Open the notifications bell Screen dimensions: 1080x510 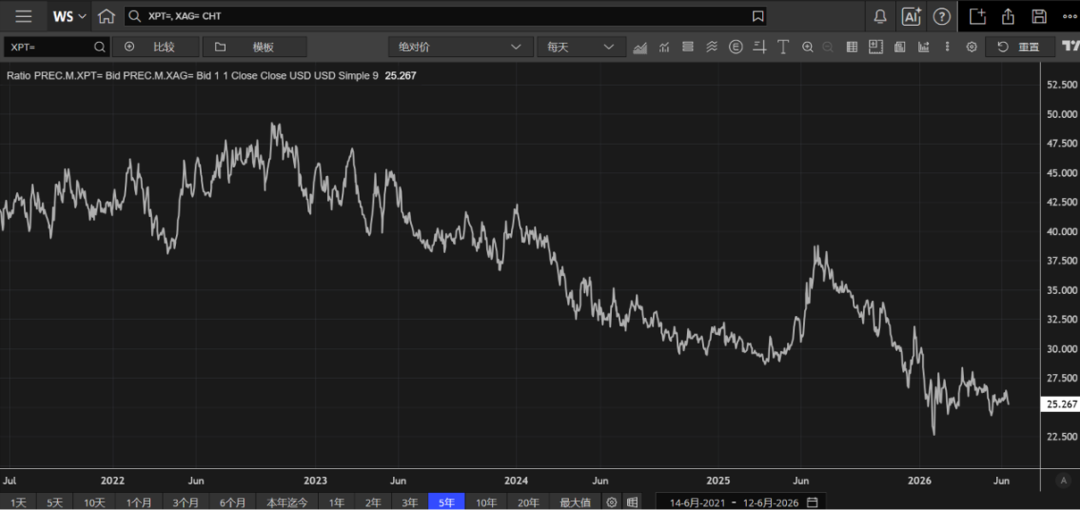[x=880, y=17]
